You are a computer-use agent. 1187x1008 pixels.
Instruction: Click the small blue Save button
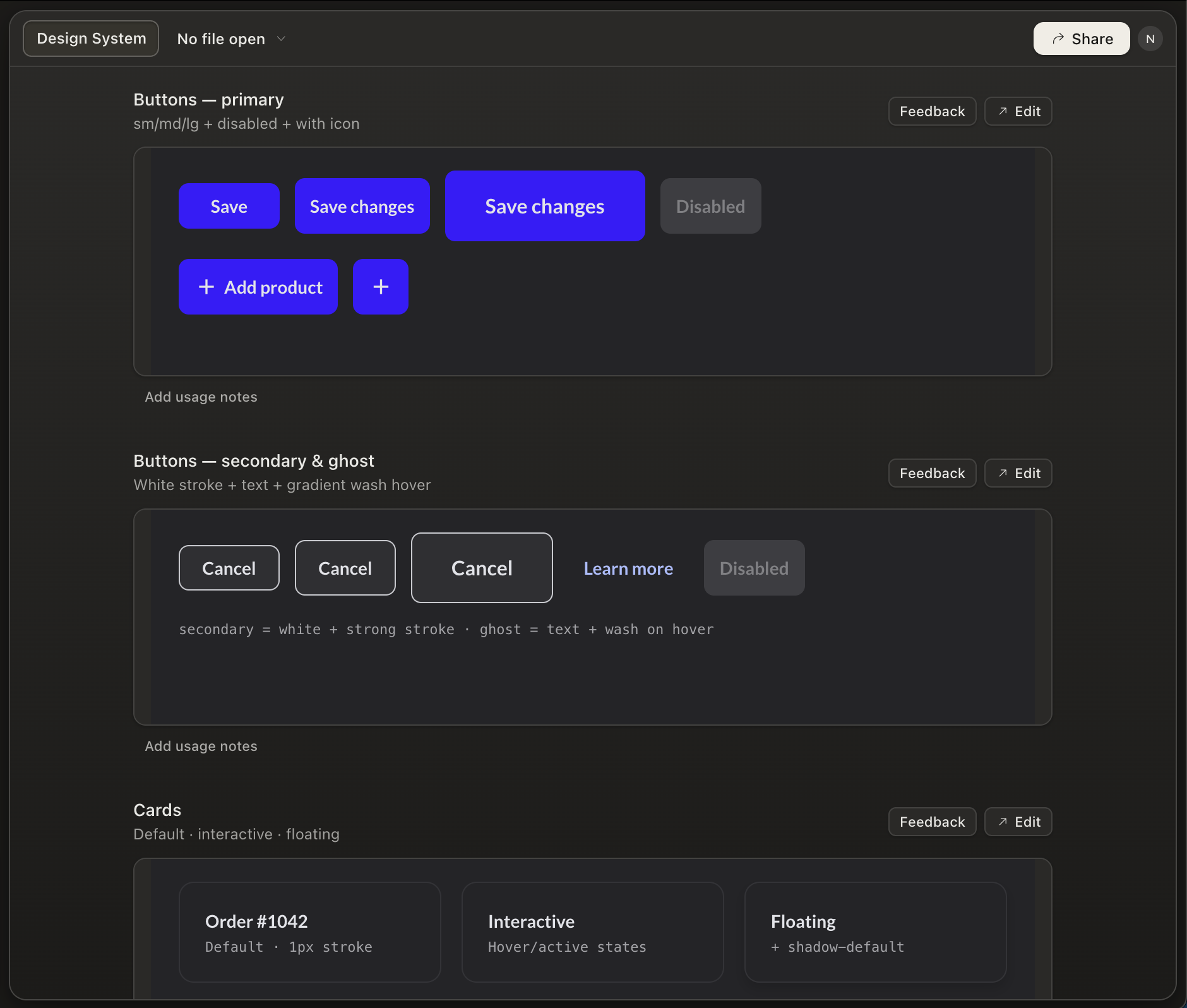(229, 207)
